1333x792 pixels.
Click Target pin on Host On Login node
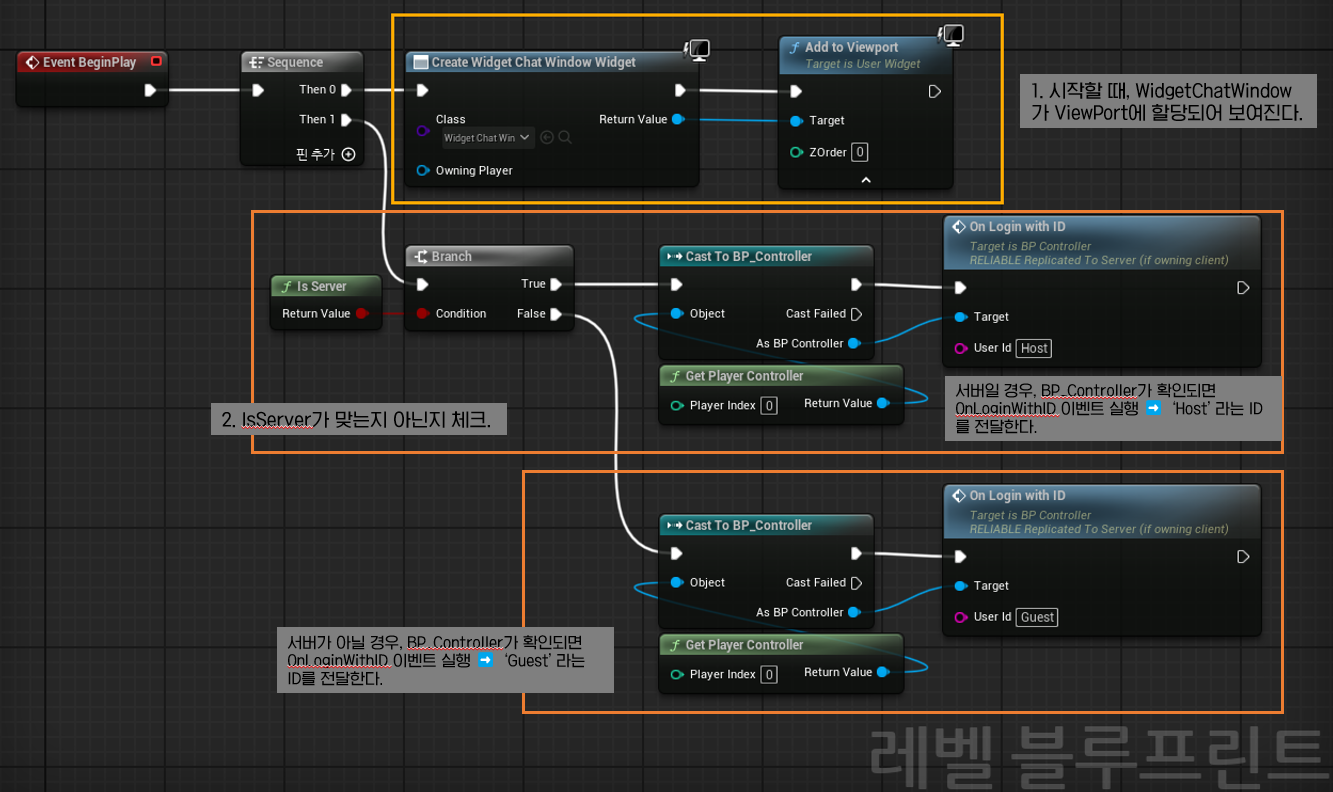961,317
